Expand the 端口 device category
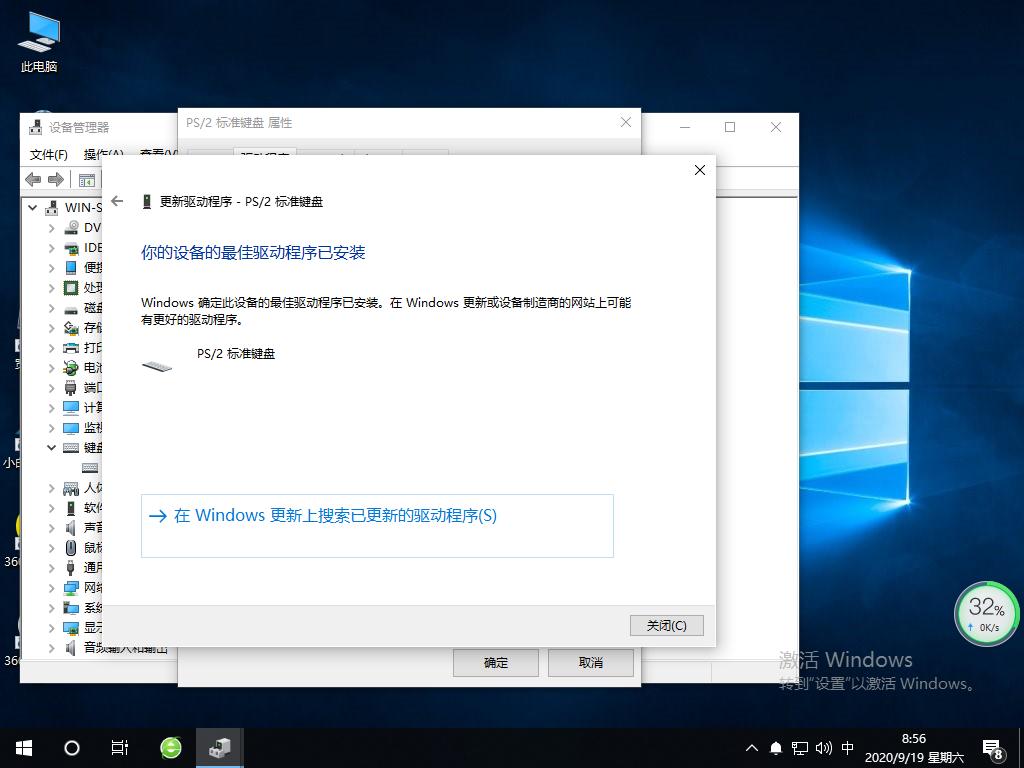This screenshot has width=1024, height=768. [x=52, y=387]
